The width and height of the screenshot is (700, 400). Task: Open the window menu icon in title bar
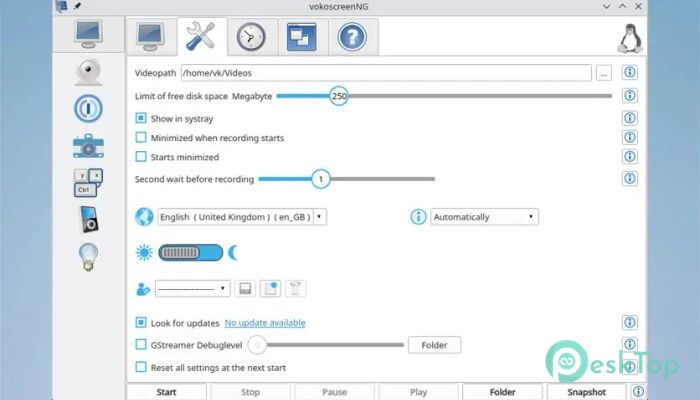coord(61,6)
